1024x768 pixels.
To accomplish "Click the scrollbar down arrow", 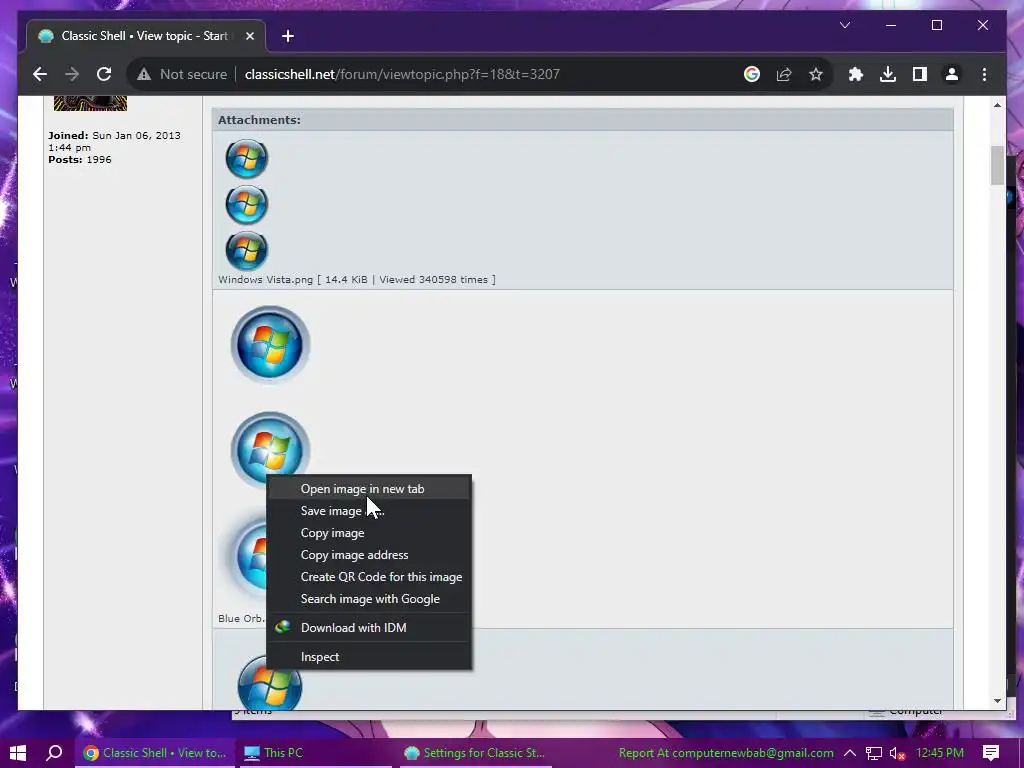I will click(997, 701).
